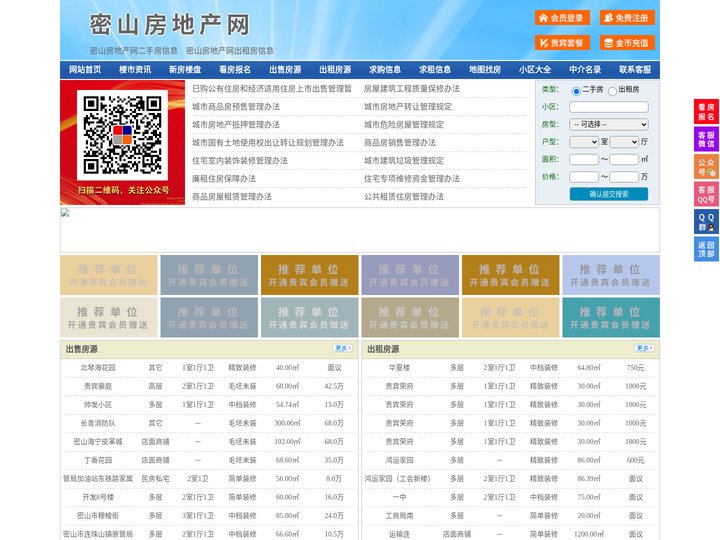Viewport: 720px width, 540px height.
Task: Open 新房楼盘 navigation item
Action: pyautogui.click(x=185, y=70)
